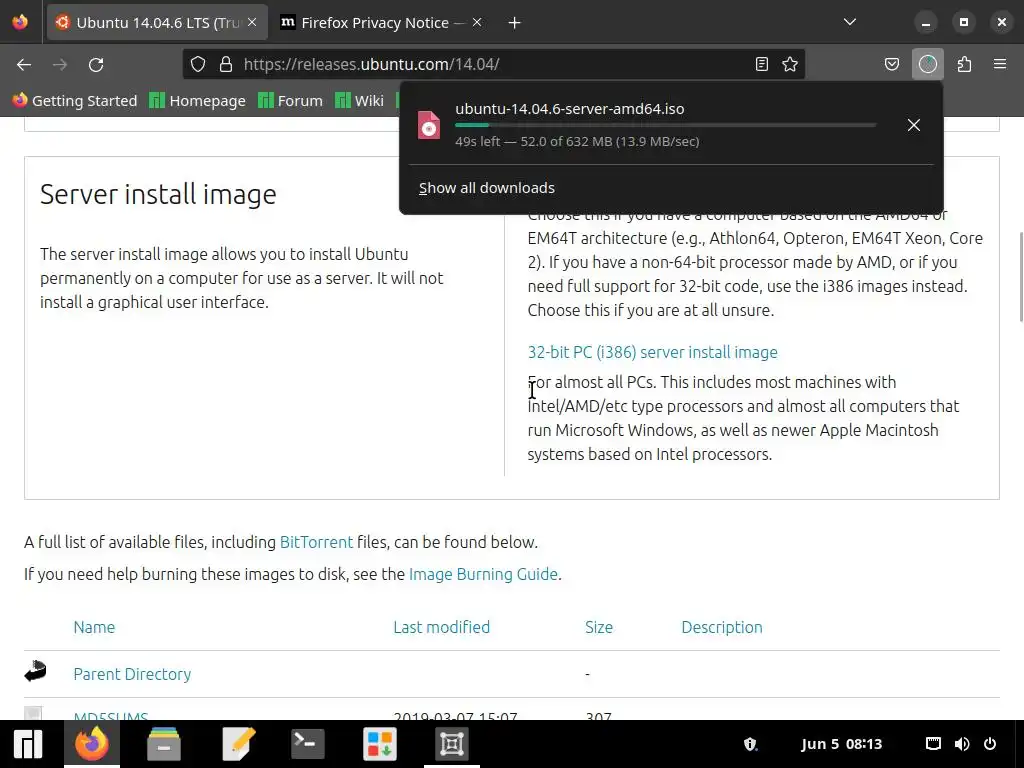This screenshot has height=768, width=1024.
Task: Open the software manager taskbar icon
Action: click(x=379, y=744)
